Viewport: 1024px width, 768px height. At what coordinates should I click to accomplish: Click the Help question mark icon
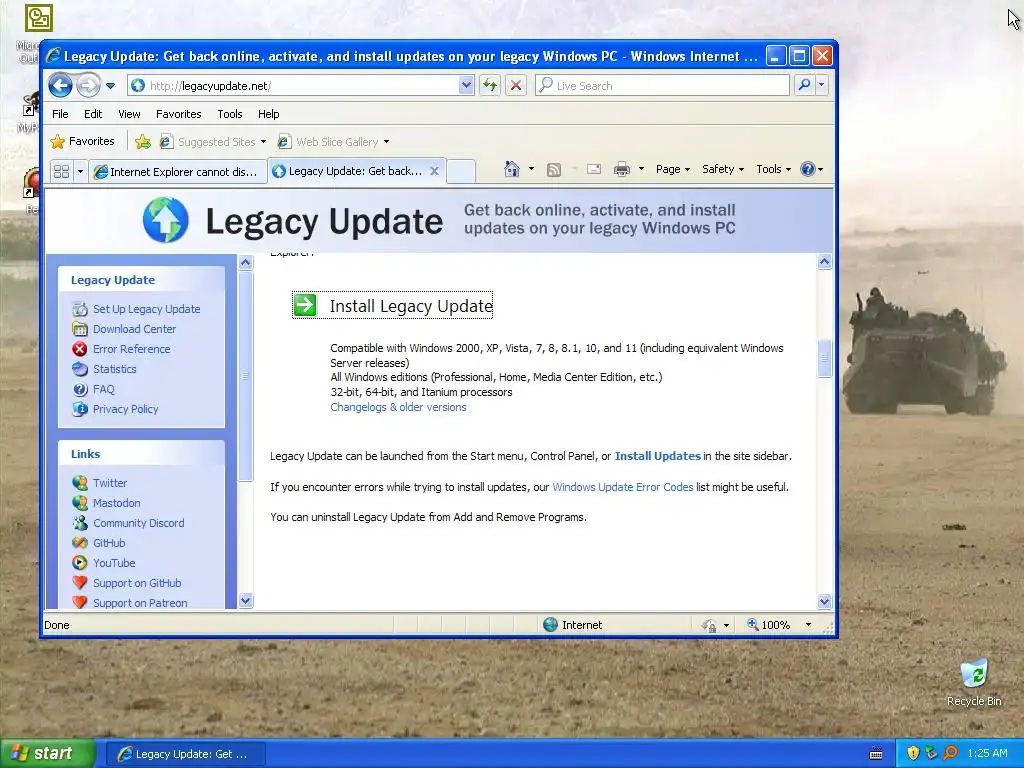click(808, 169)
